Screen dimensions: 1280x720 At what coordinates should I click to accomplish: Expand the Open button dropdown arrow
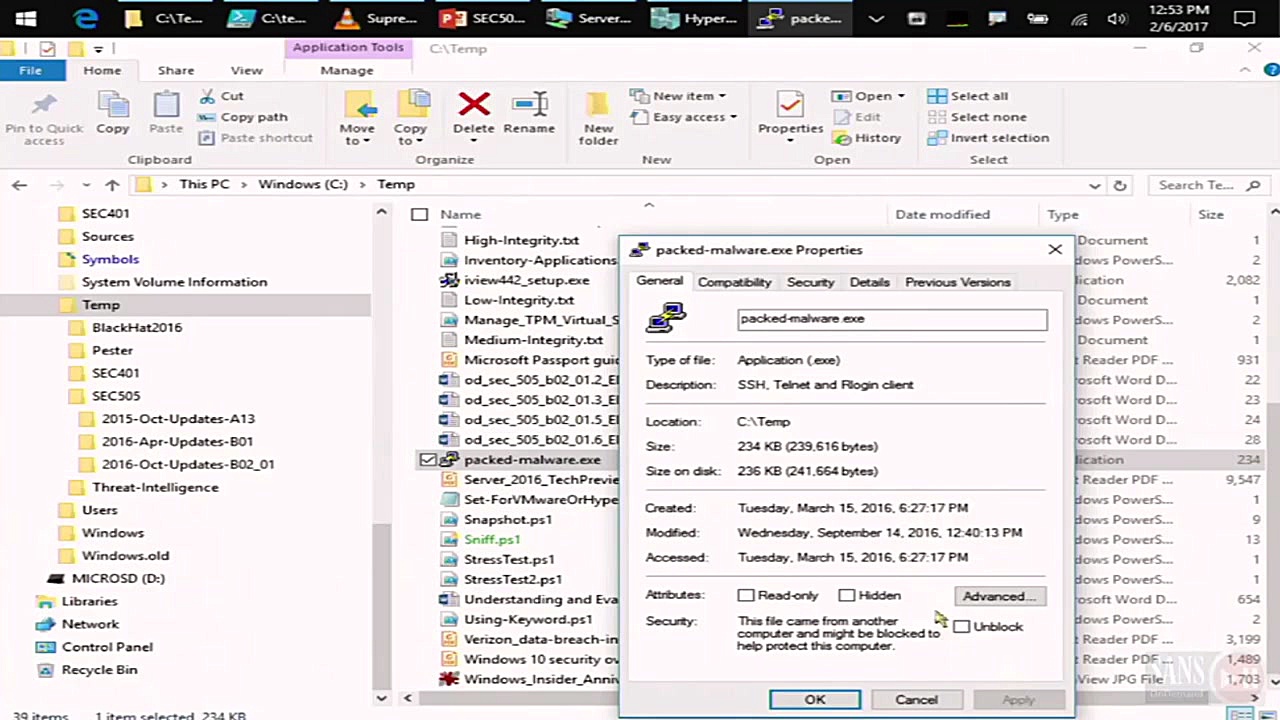click(x=900, y=97)
